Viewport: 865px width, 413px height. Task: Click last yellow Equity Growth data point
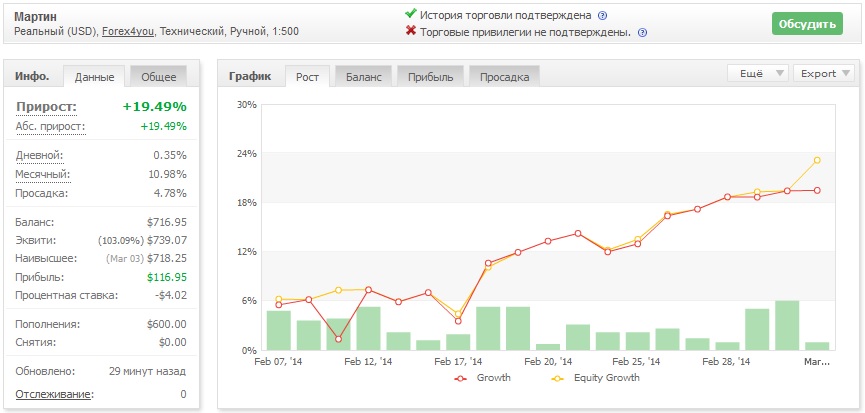(x=817, y=160)
